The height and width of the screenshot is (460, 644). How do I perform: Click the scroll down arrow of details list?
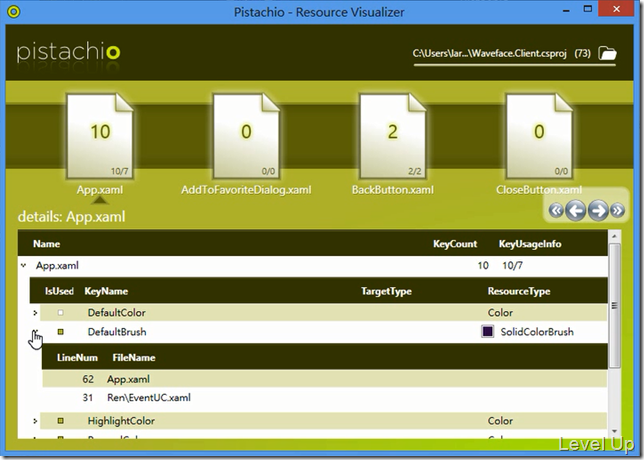tap(614, 431)
